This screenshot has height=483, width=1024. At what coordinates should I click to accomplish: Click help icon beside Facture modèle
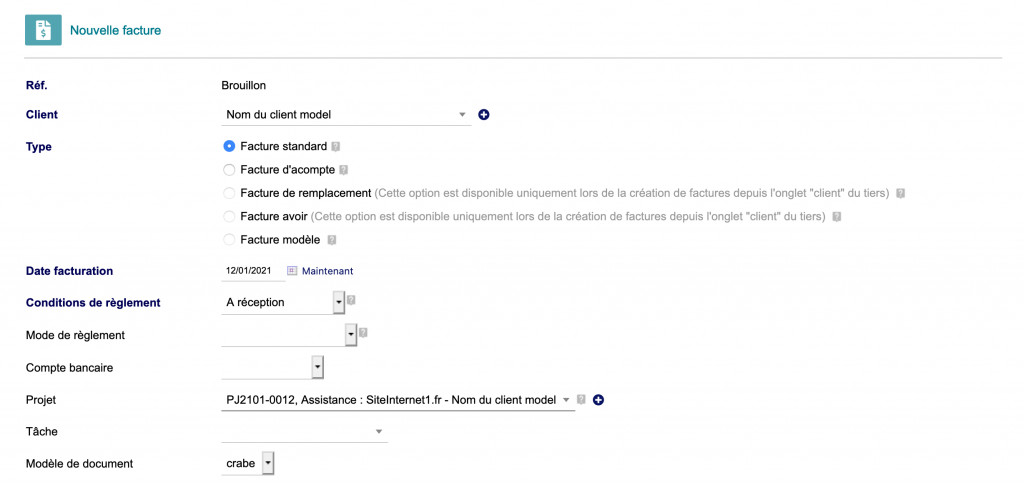click(x=331, y=240)
